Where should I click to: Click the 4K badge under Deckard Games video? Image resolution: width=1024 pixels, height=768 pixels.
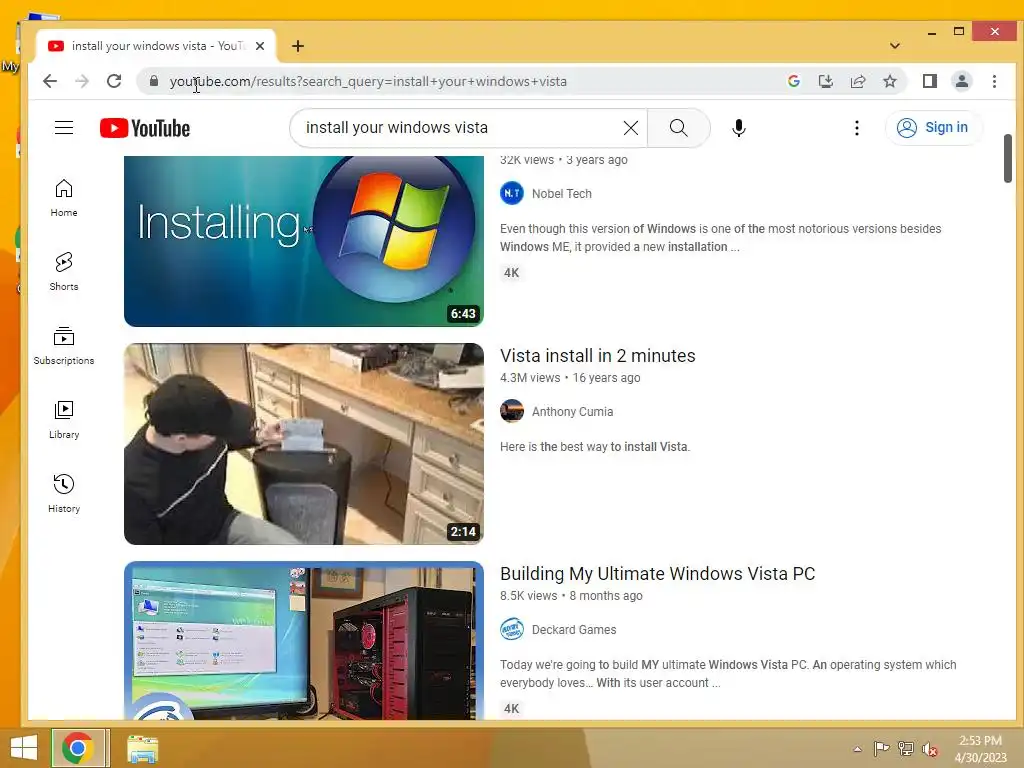pos(511,709)
